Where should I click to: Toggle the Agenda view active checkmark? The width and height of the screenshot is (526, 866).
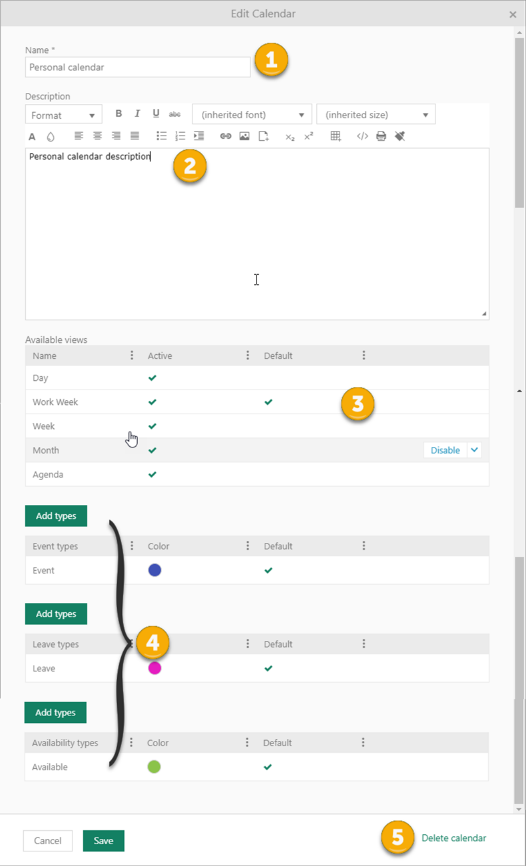(152, 474)
